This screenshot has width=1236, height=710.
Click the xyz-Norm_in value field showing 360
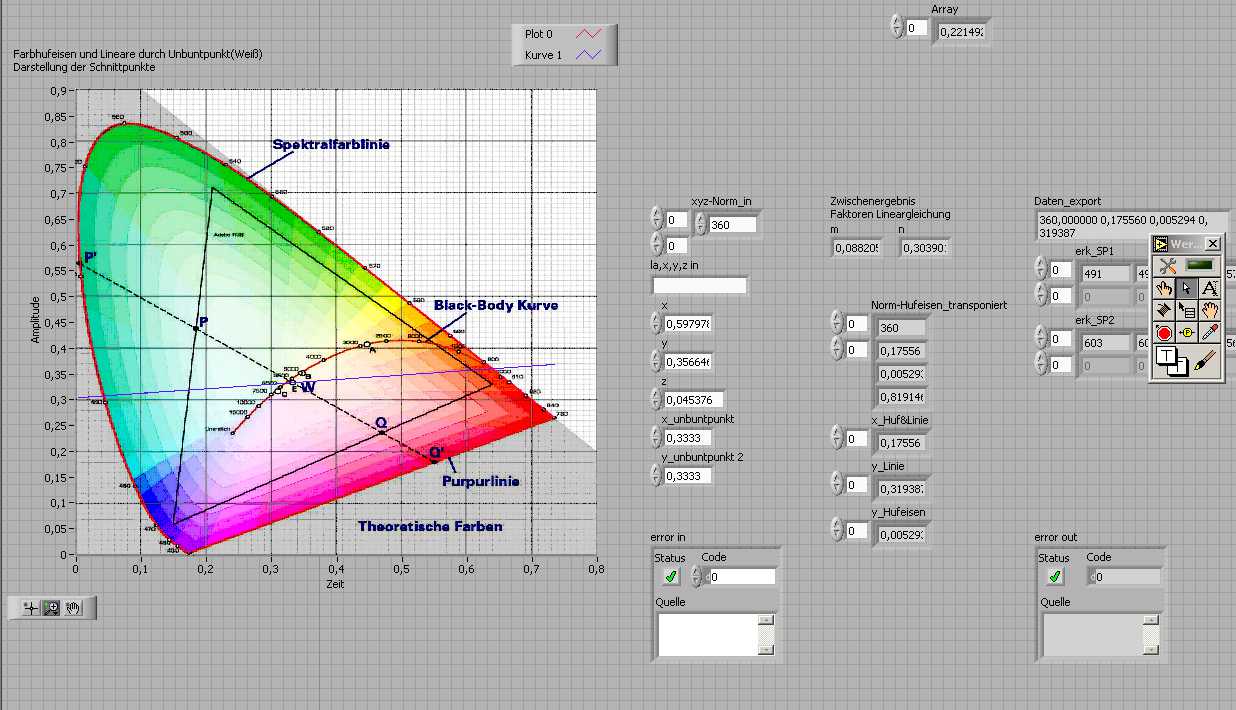click(732, 225)
